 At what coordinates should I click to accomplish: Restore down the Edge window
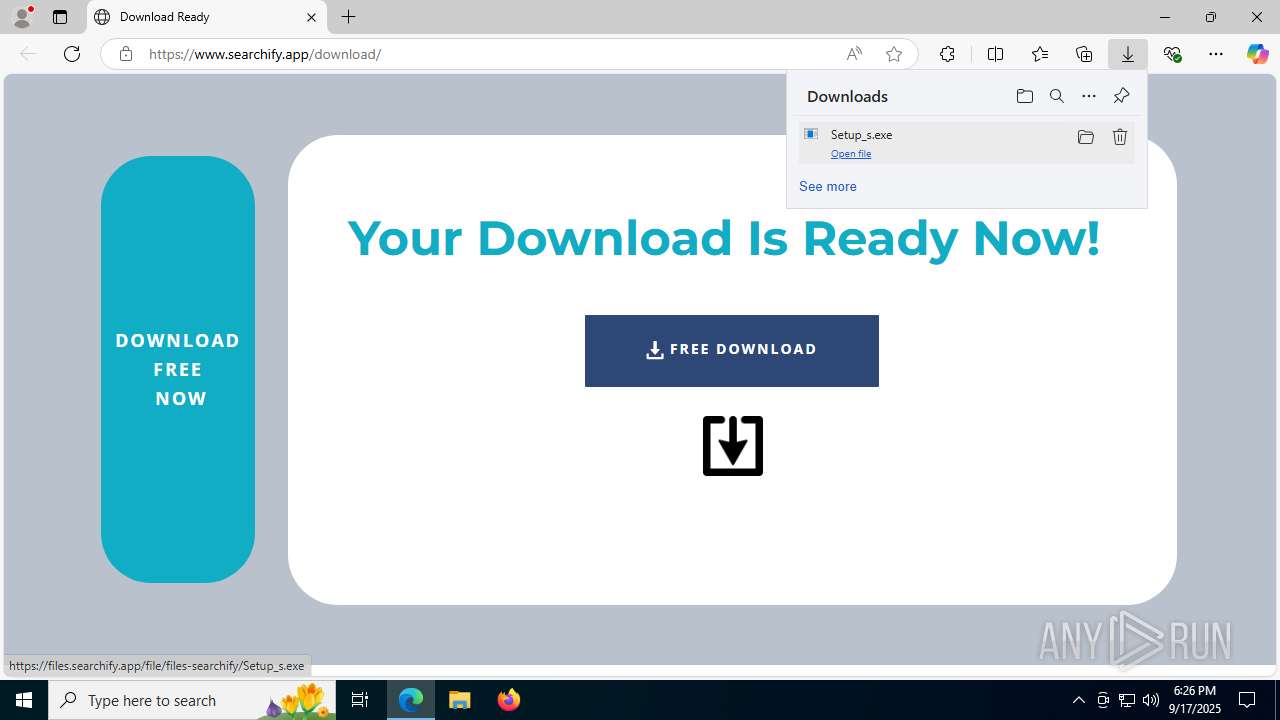pyautogui.click(x=1211, y=17)
